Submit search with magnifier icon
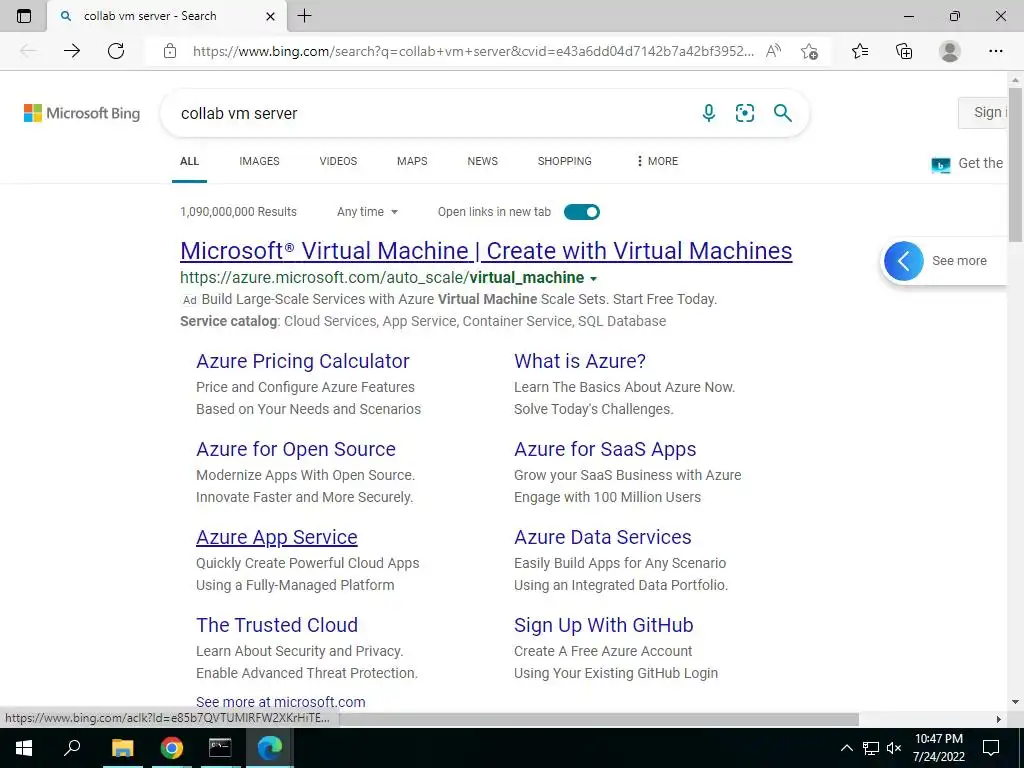Viewport: 1024px width, 768px height. pyautogui.click(x=782, y=113)
